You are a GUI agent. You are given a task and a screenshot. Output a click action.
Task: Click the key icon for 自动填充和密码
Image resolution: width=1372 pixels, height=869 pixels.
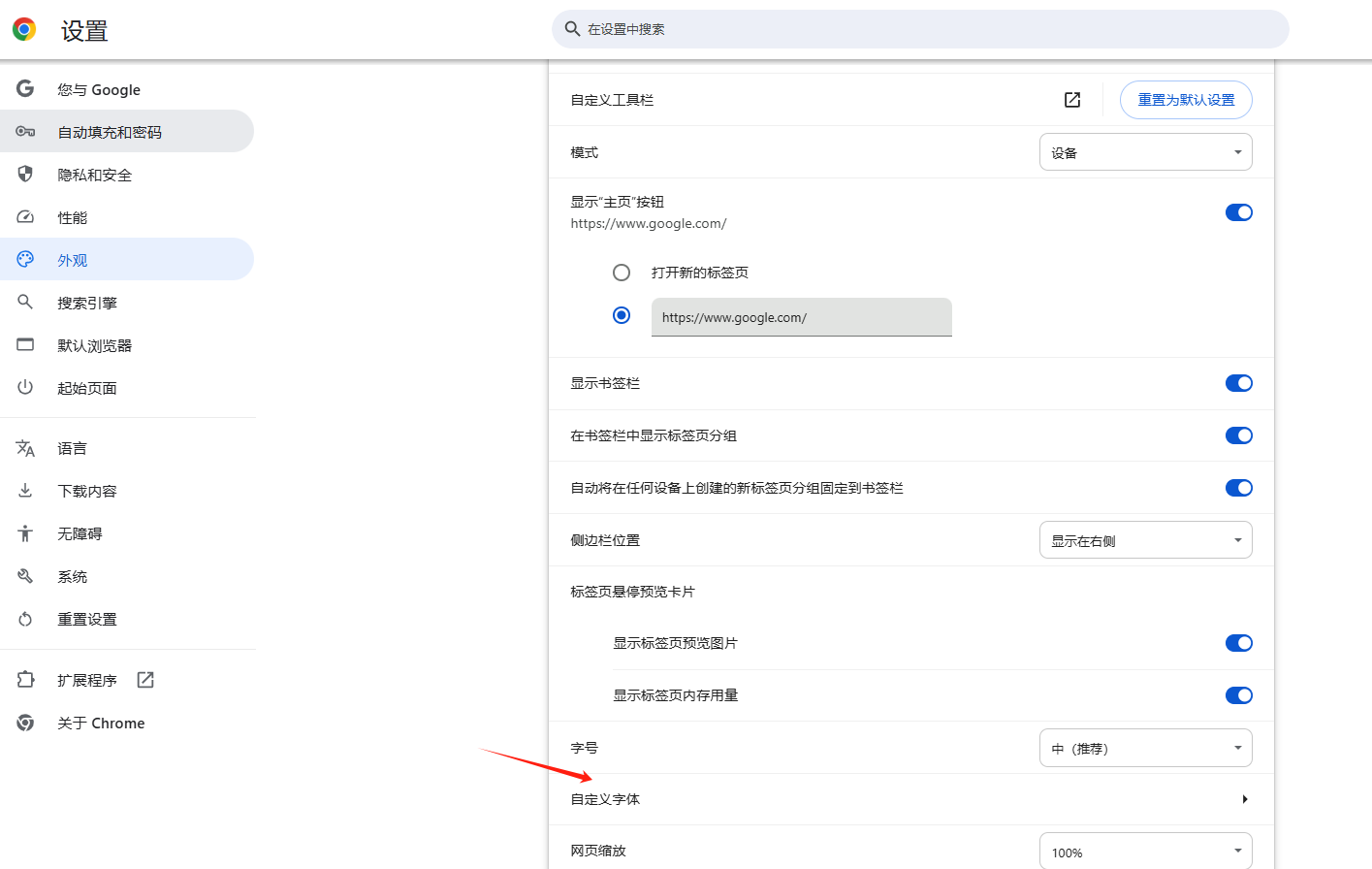click(x=25, y=132)
